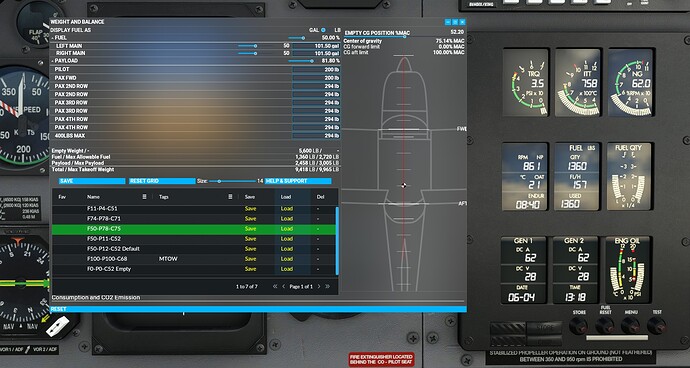Screen dimensions: 690x368
Task: Sort grid by Name column header
Action: click(x=93, y=197)
